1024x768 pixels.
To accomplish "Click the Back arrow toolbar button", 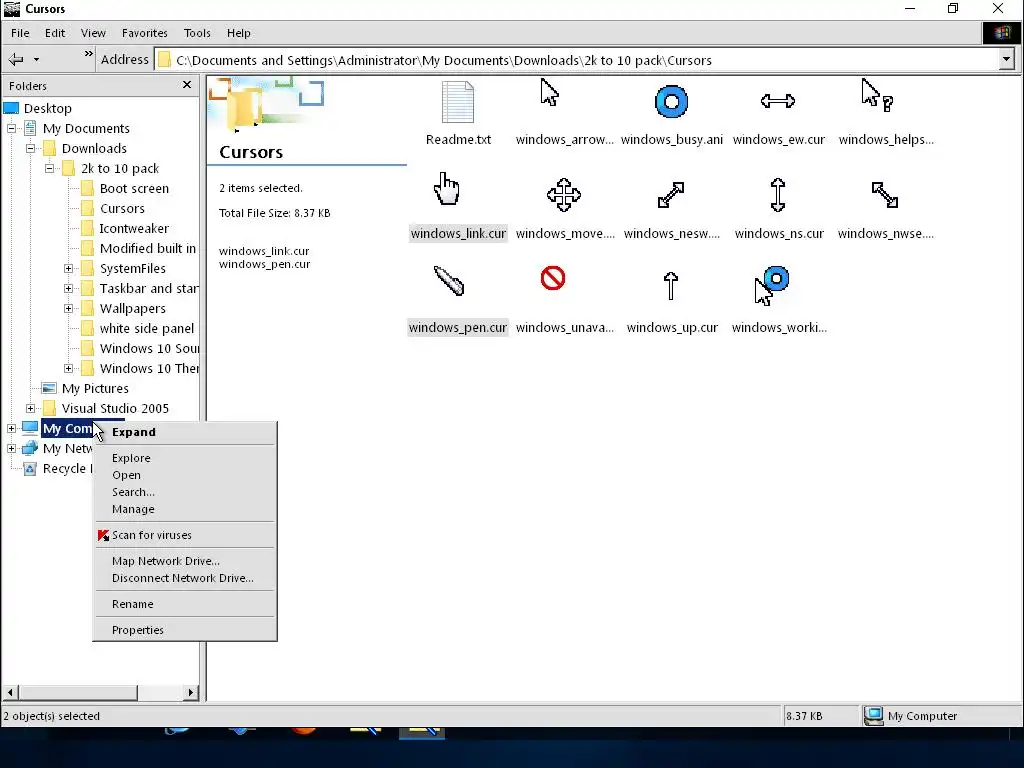I will click(x=16, y=59).
